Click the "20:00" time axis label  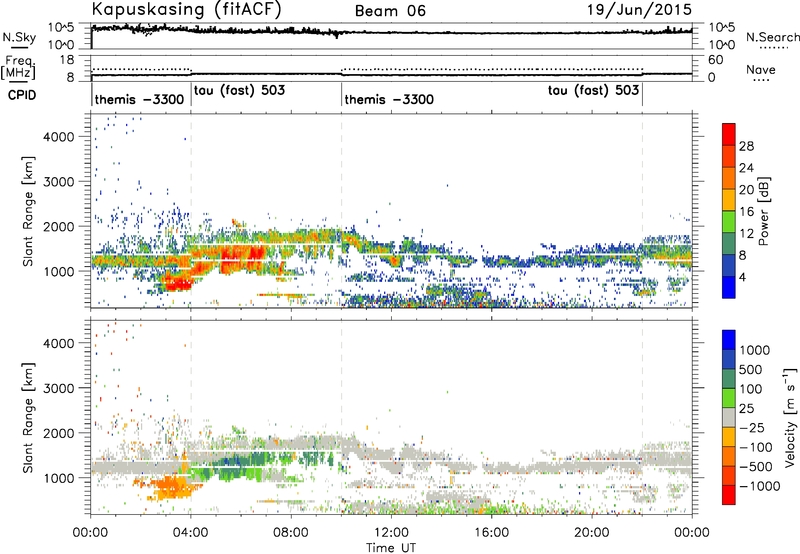click(x=592, y=533)
